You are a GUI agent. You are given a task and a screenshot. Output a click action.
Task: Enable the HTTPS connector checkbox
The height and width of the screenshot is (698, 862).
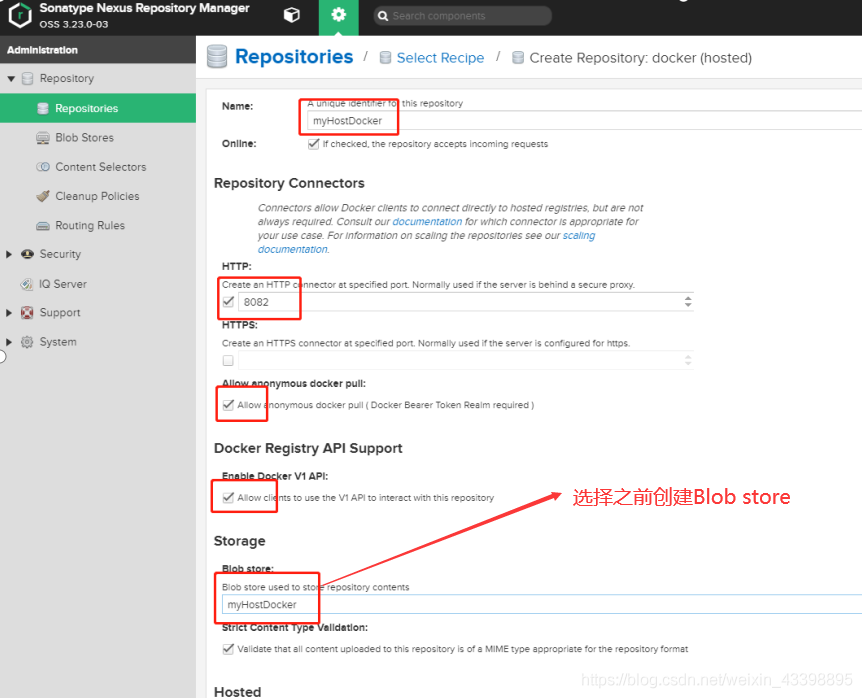coord(228,361)
